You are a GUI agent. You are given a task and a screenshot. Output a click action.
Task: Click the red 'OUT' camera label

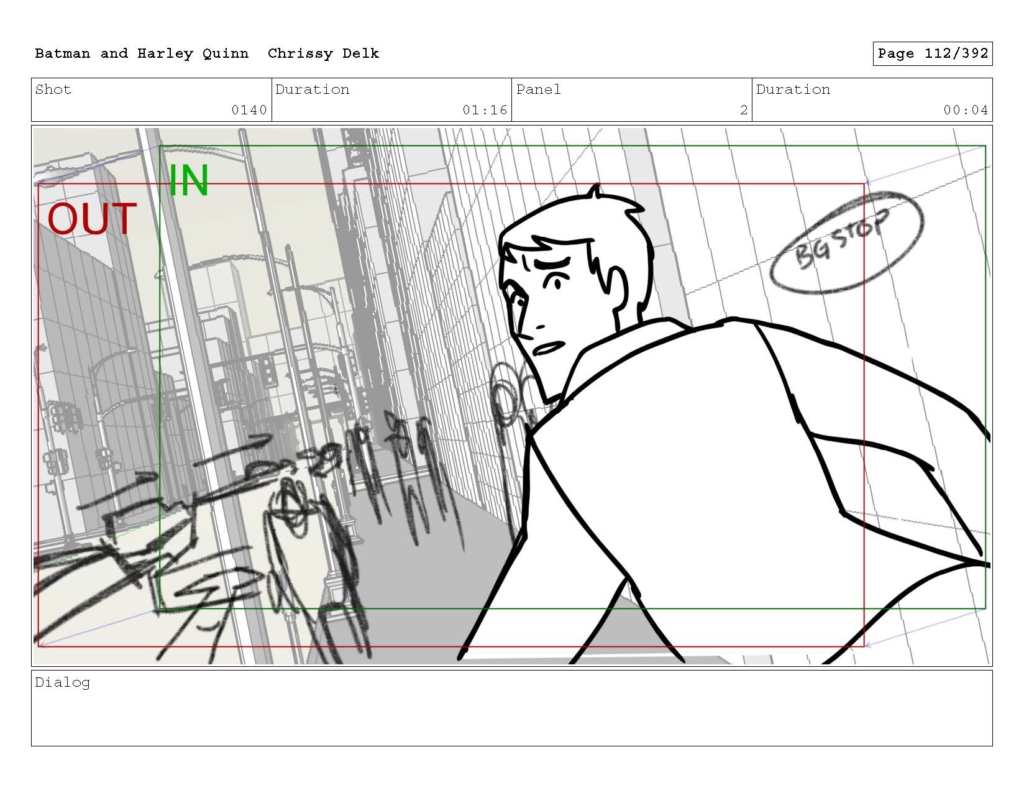point(92,219)
